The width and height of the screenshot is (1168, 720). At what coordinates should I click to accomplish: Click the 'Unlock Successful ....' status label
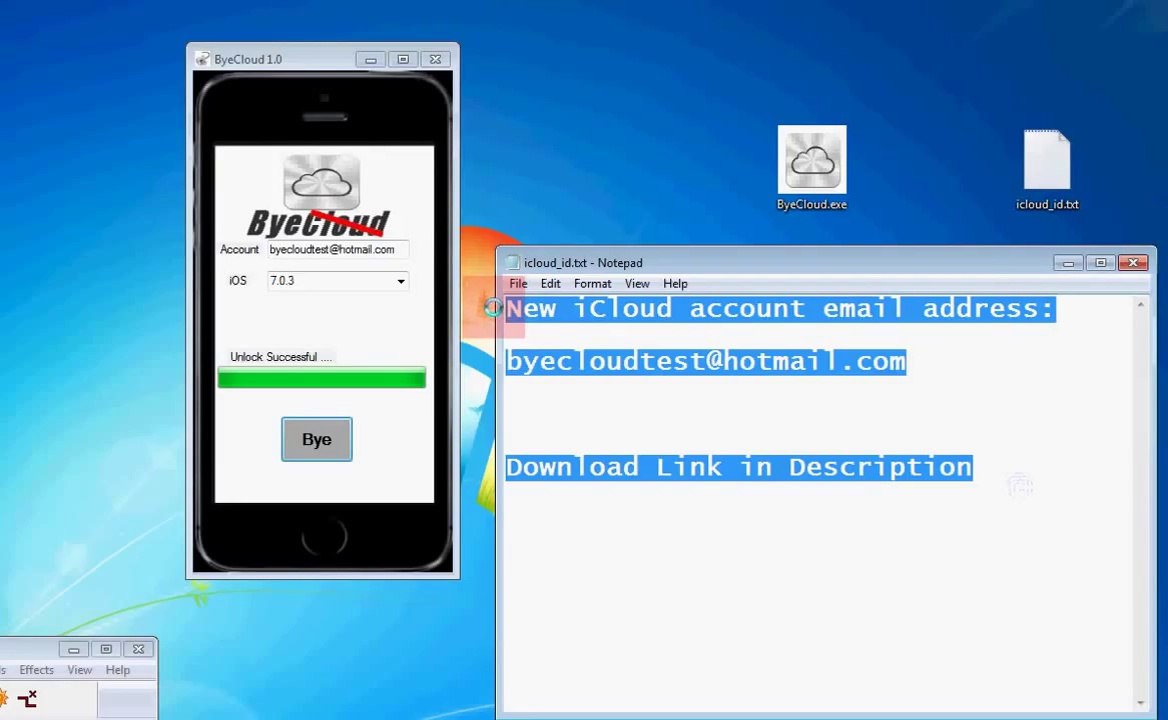(281, 357)
